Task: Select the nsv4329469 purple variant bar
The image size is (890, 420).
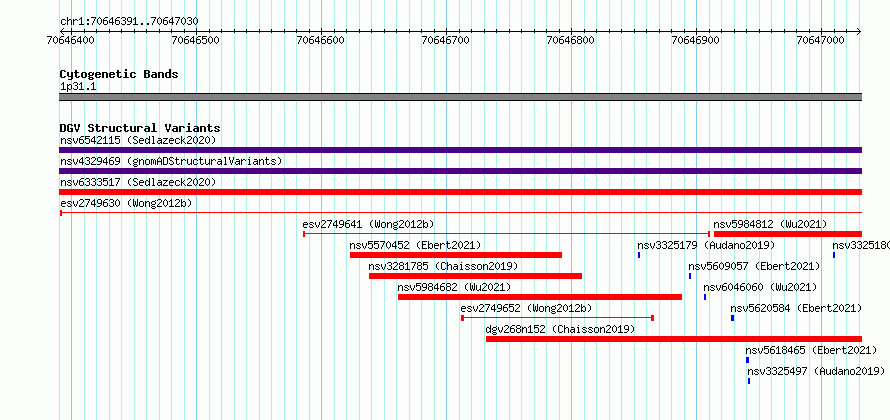Action: [460, 171]
